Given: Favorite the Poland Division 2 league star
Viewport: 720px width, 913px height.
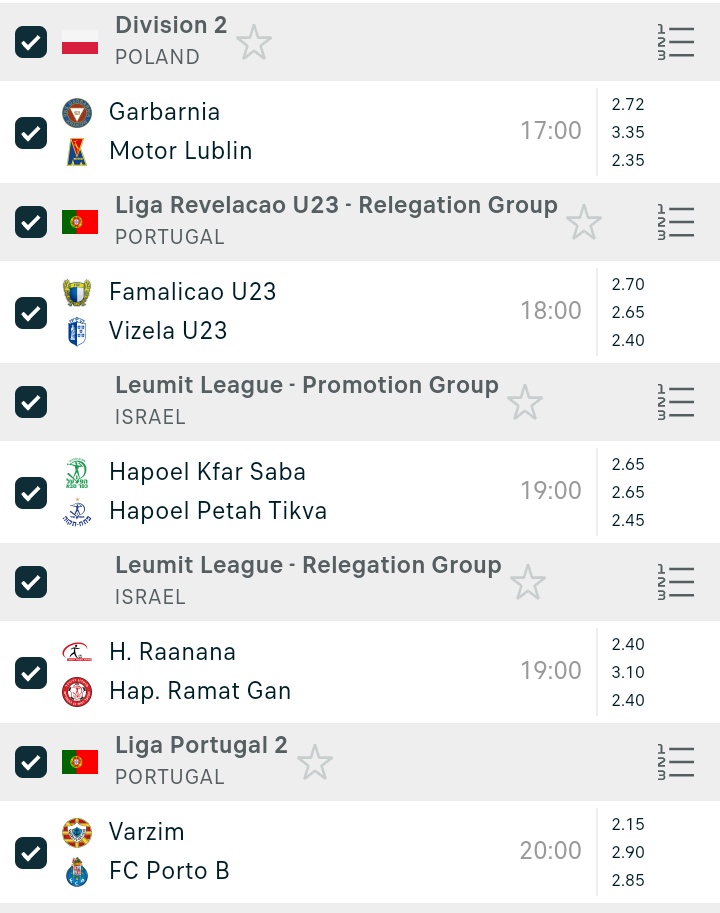Looking at the screenshot, I should coord(254,42).
